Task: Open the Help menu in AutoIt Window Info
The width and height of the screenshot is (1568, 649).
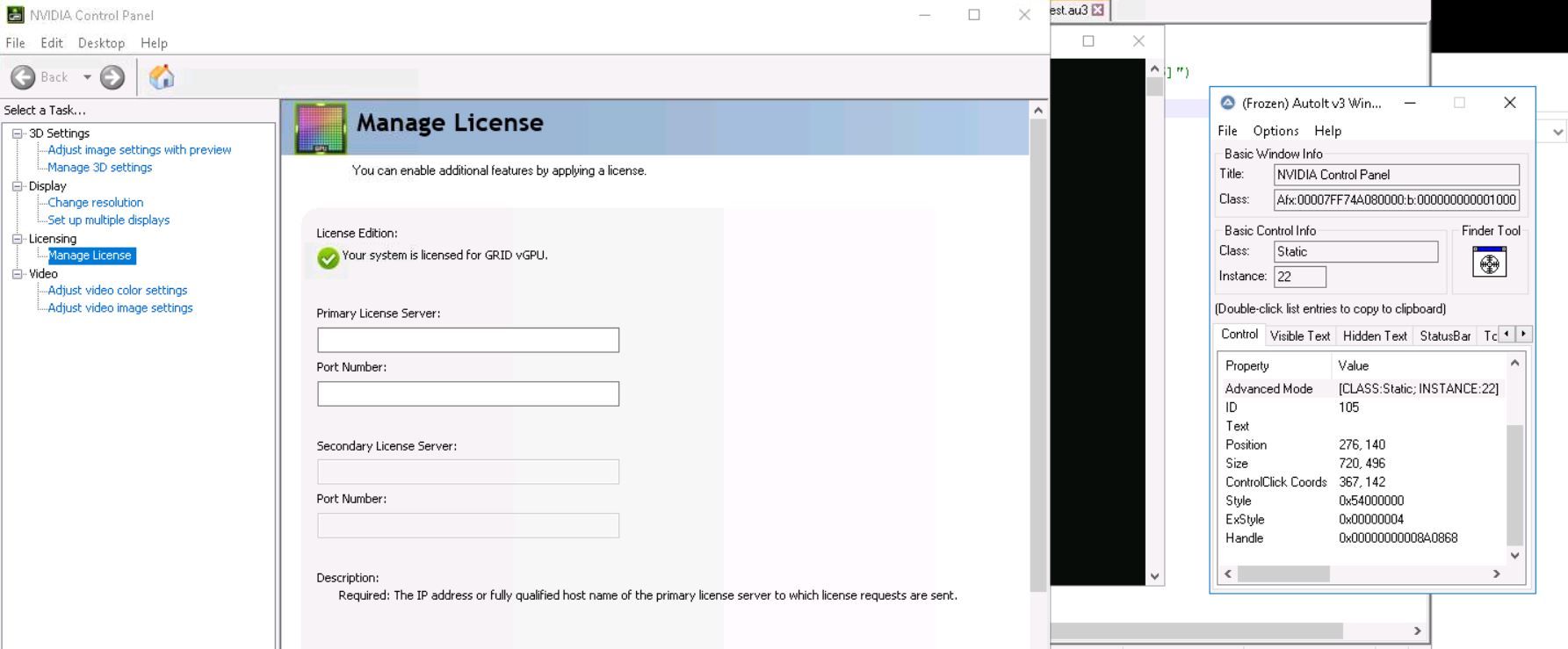Action: 1327,131
